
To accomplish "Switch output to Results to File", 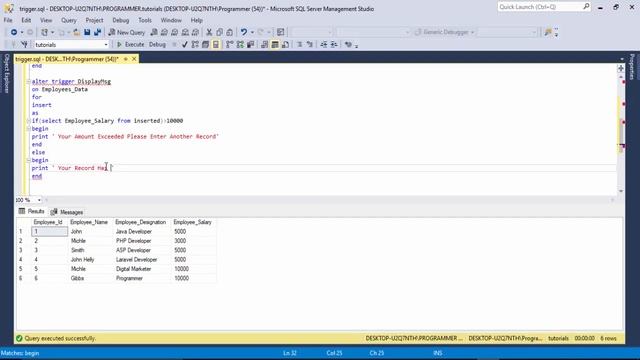I will click(x=285, y=44).
